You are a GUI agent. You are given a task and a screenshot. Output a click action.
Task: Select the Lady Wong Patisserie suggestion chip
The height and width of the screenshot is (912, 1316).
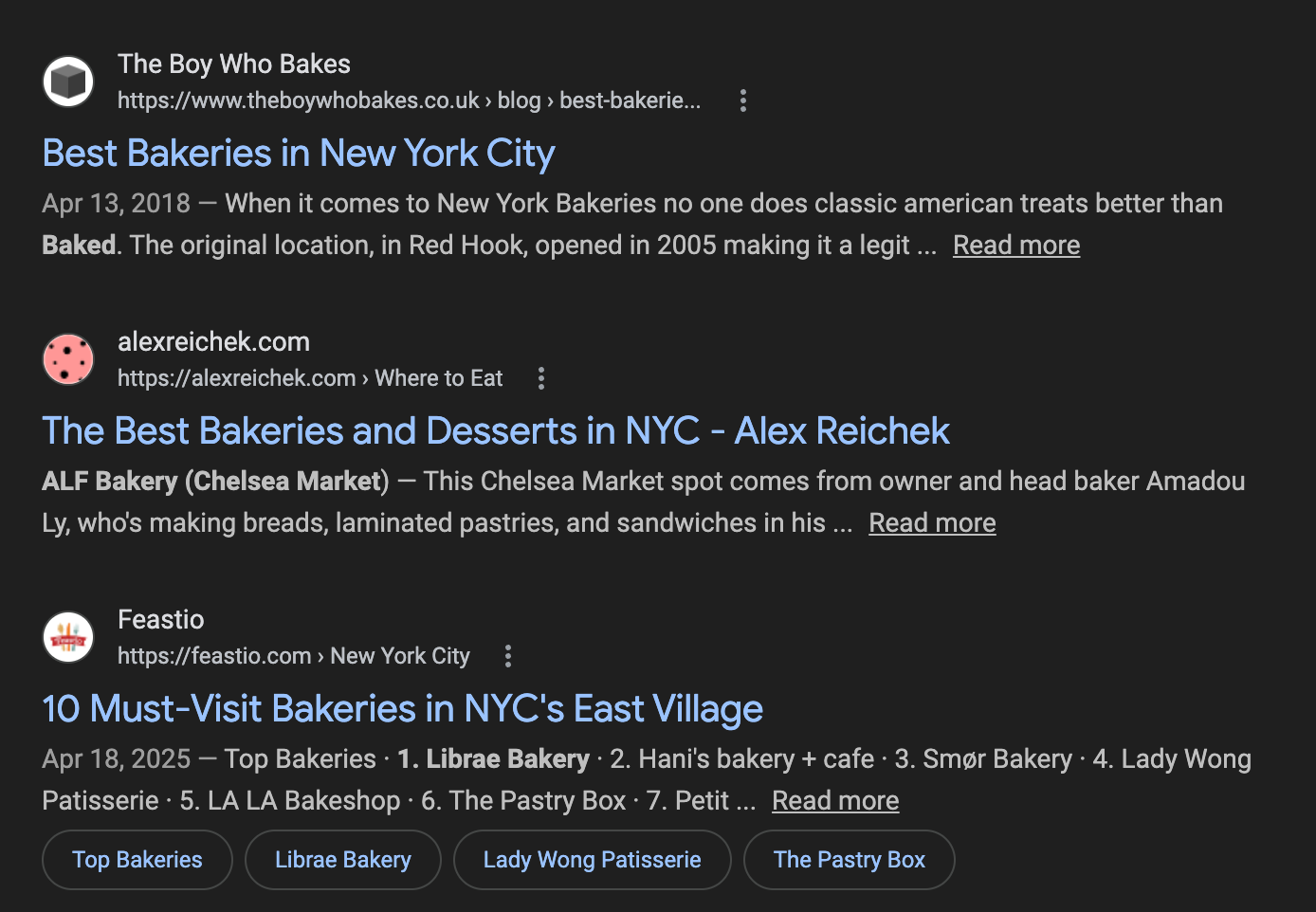(592, 859)
